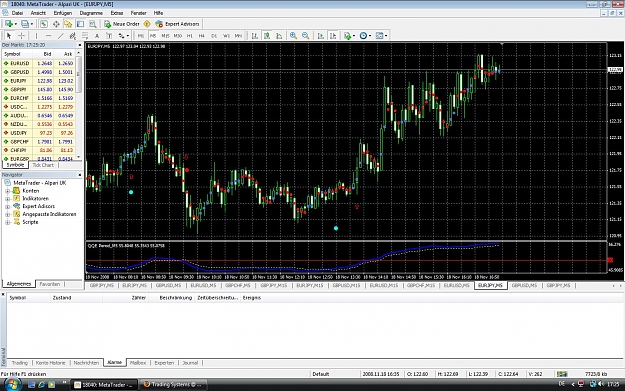This screenshot has height=391, width=625.
Task: Select the arrow cursor tool
Action: (9, 36)
